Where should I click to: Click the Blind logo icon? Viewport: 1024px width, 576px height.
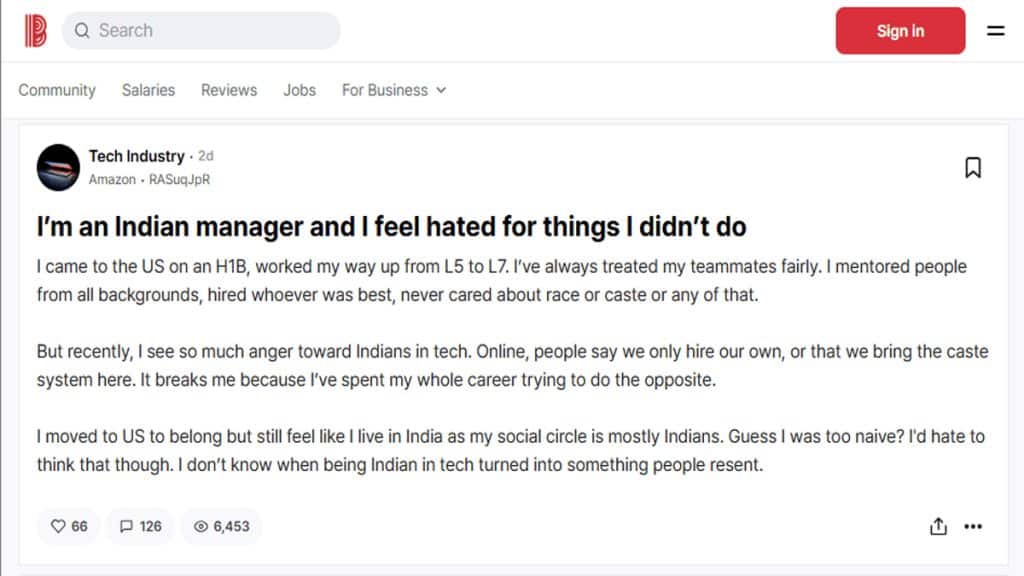tap(36, 31)
